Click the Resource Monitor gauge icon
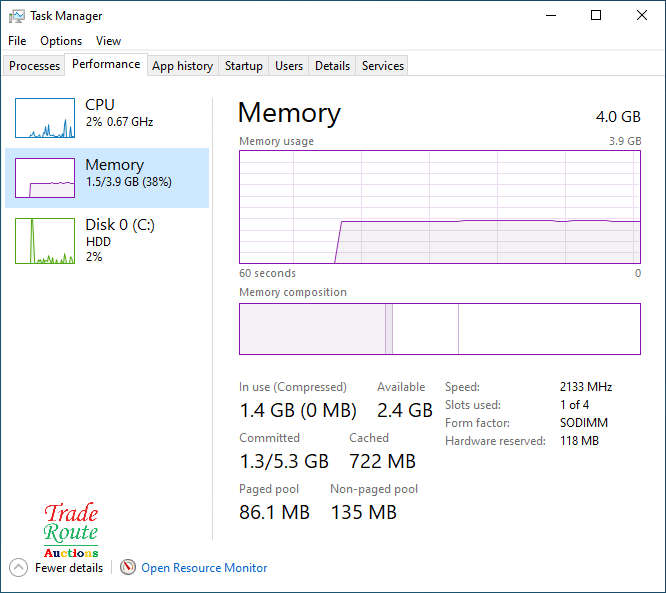 (128, 567)
